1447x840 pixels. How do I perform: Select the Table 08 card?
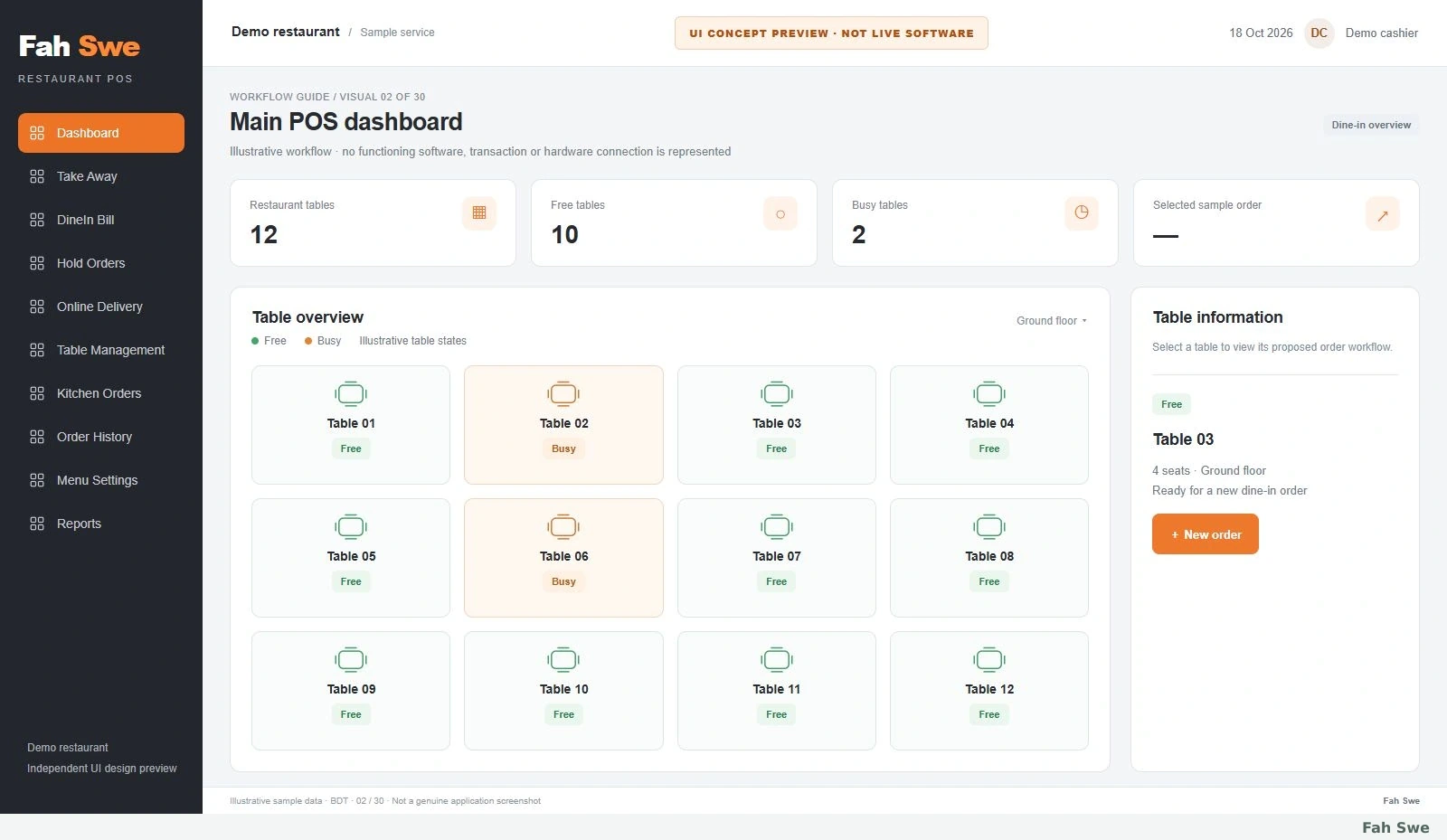coord(989,558)
